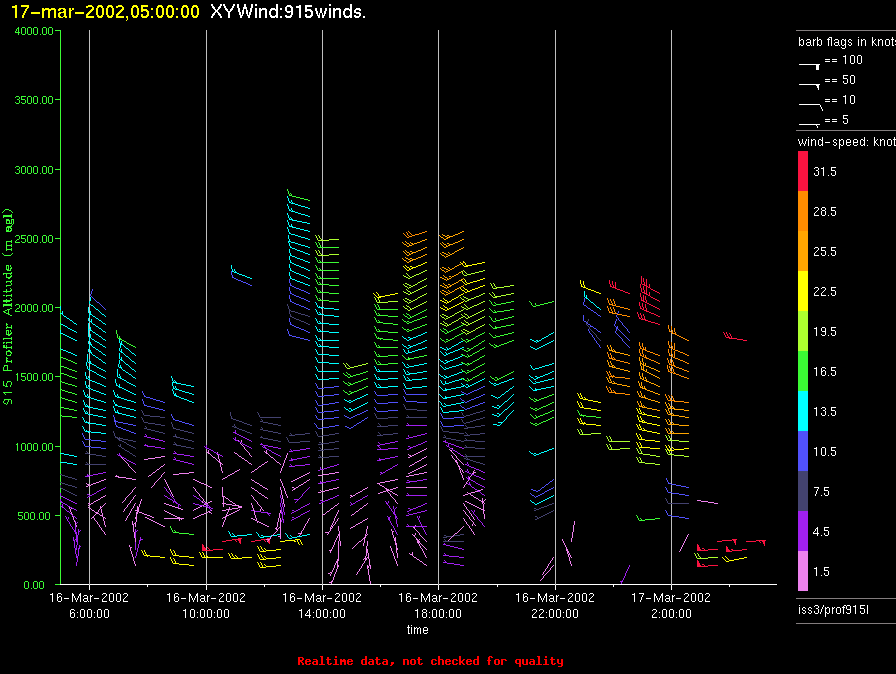Click the 31.5 wind-speed scale value
Viewport: 896px width, 674px height.
point(825,171)
